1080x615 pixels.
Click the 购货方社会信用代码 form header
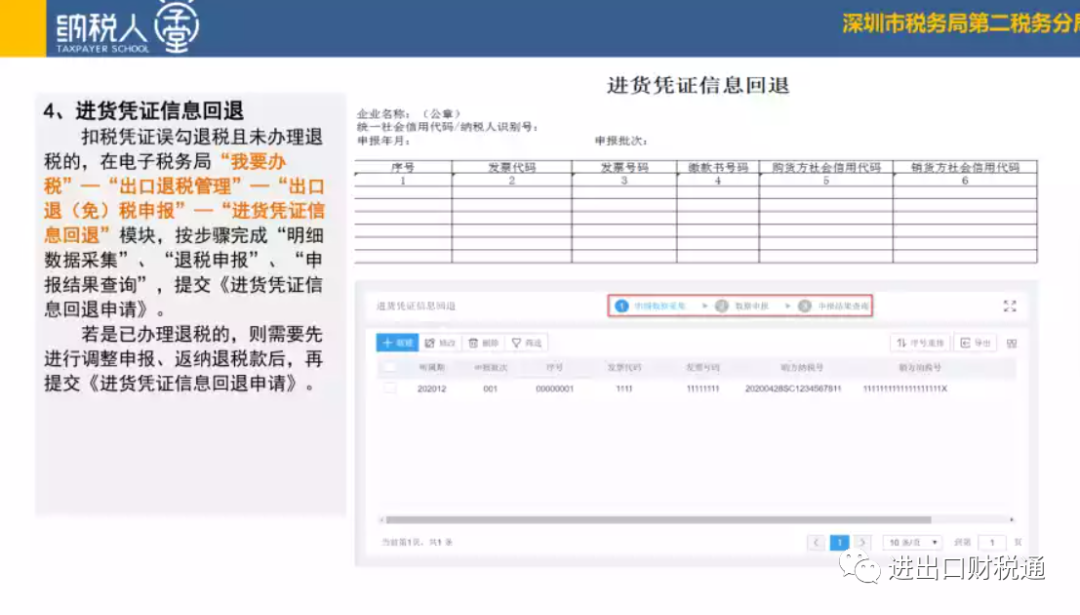tap(826, 167)
